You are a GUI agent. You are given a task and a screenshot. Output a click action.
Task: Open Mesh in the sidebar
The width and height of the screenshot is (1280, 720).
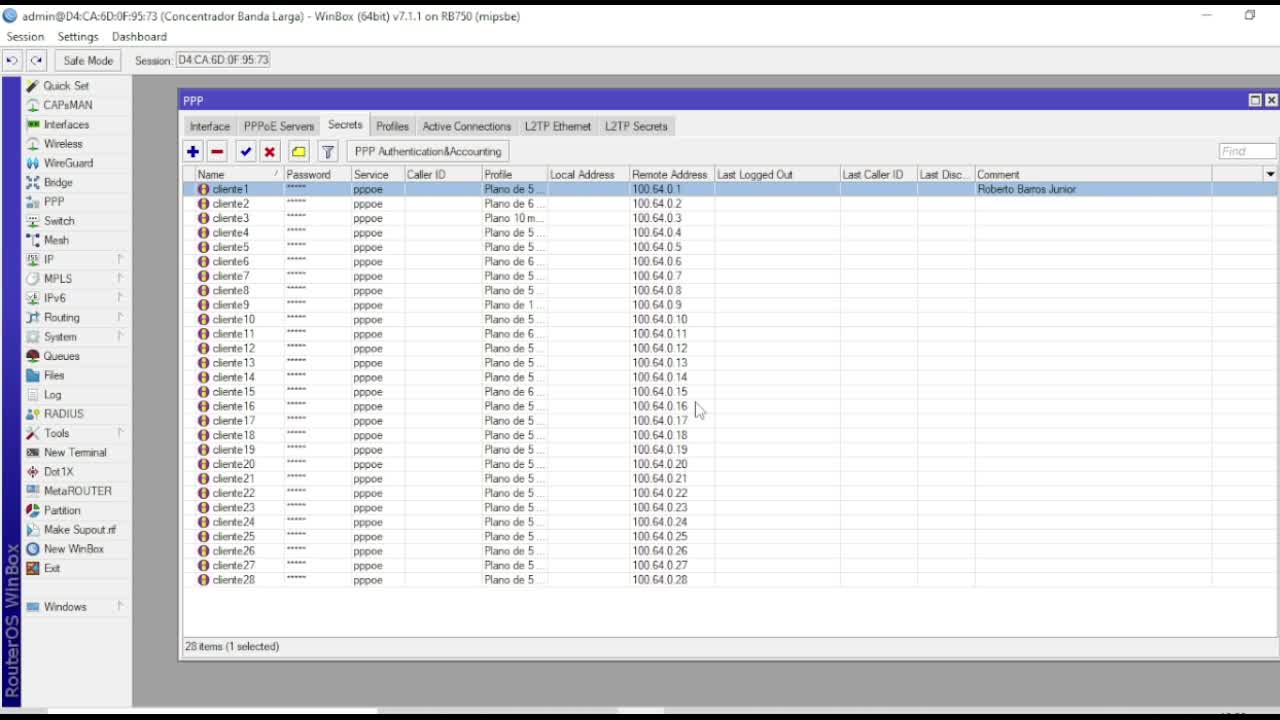click(56, 240)
